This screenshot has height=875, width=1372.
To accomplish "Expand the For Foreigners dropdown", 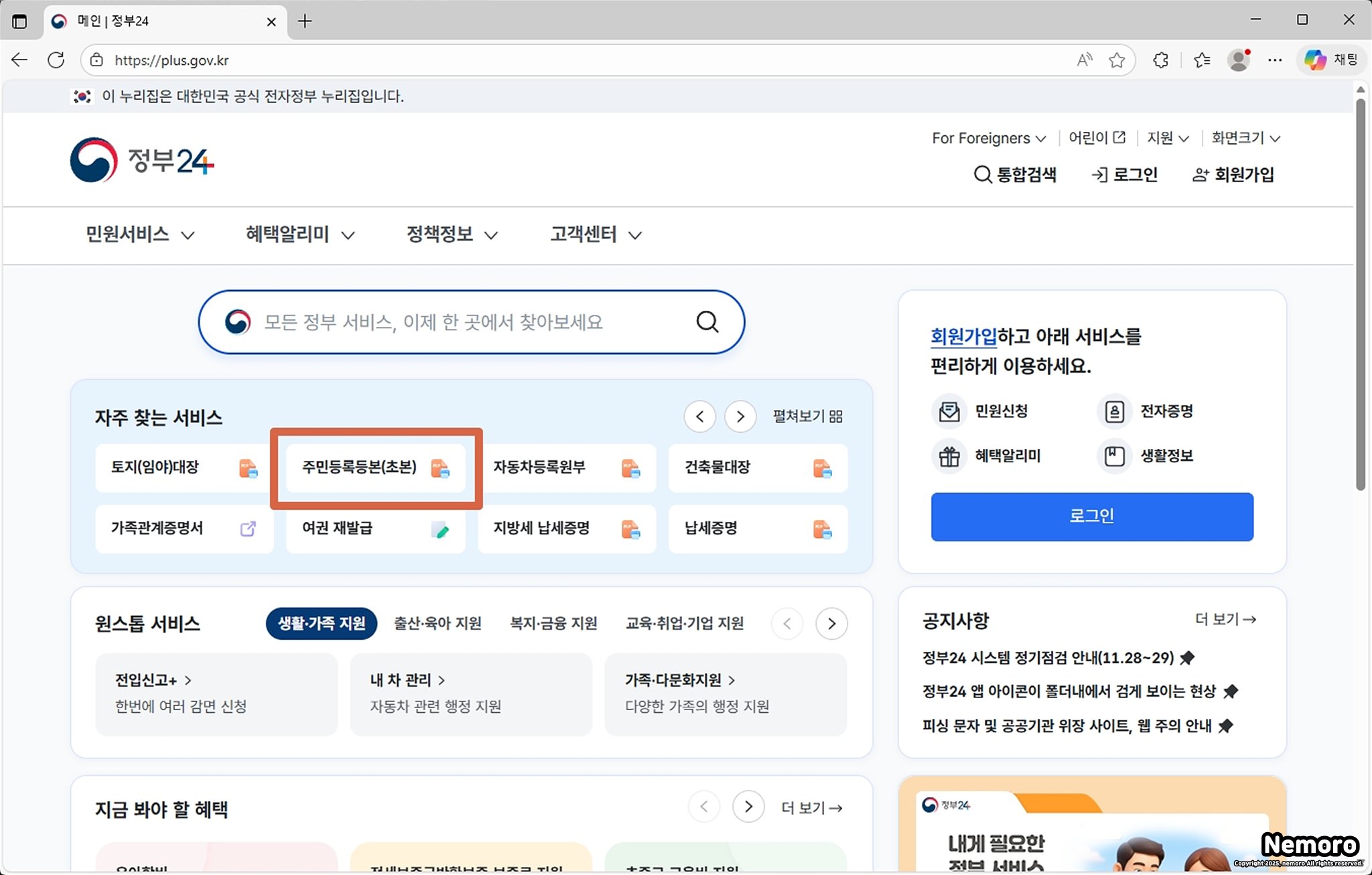I will click(988, 138).
